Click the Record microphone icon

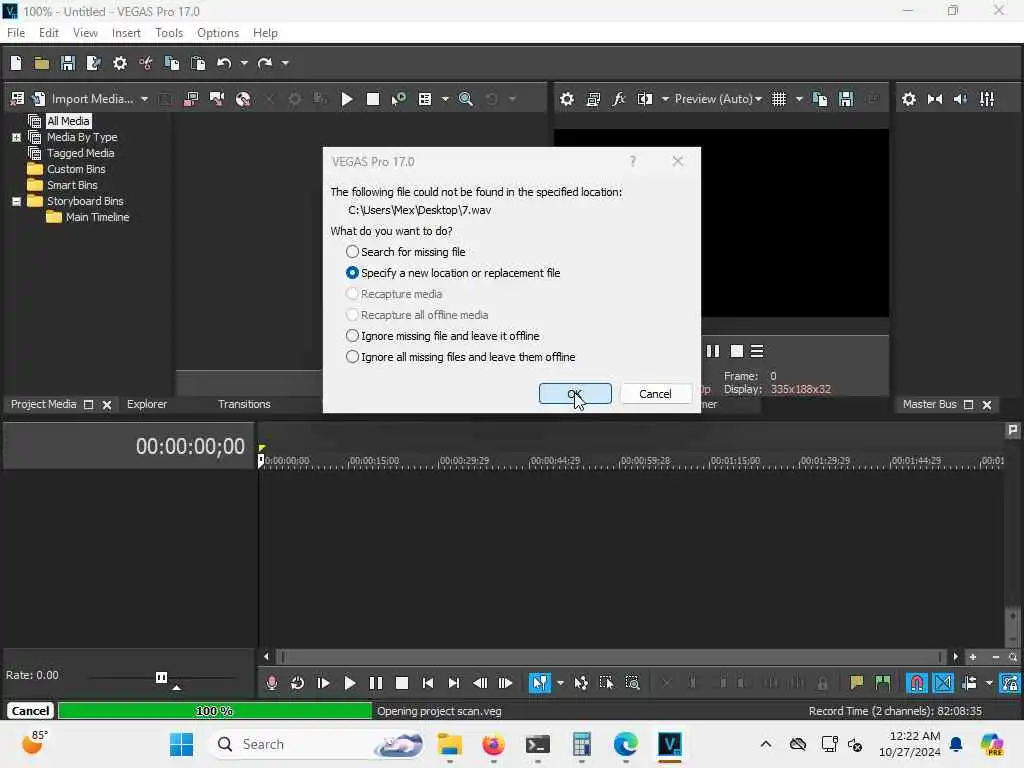tap(272, 683)
